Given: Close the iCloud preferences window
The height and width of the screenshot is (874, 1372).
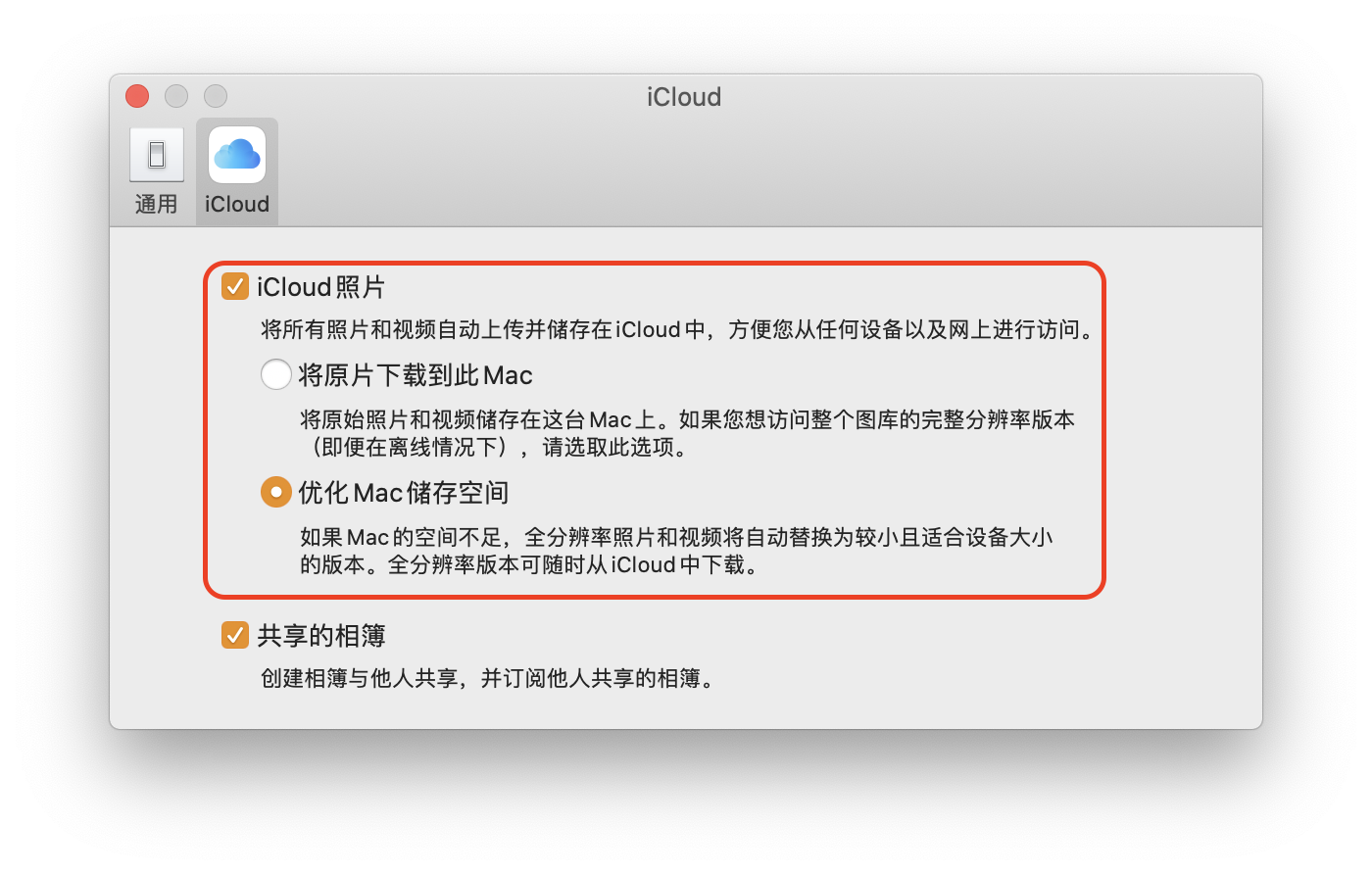Looking at the screenshot, I should (137, 96).
